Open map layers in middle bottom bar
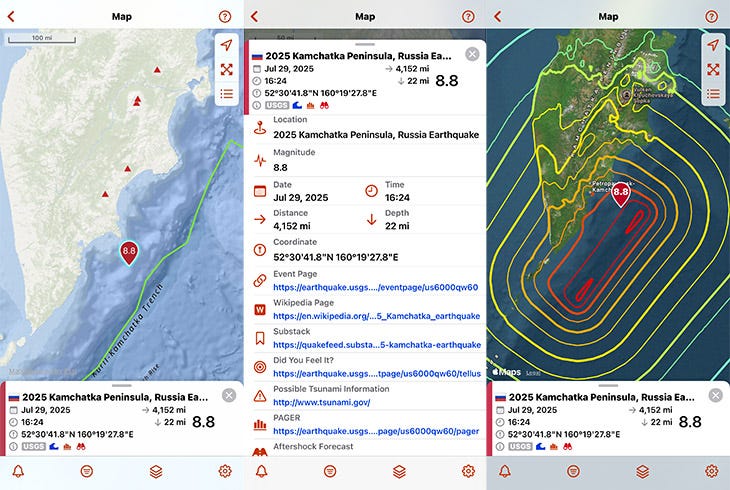 [x=399, y=471]
